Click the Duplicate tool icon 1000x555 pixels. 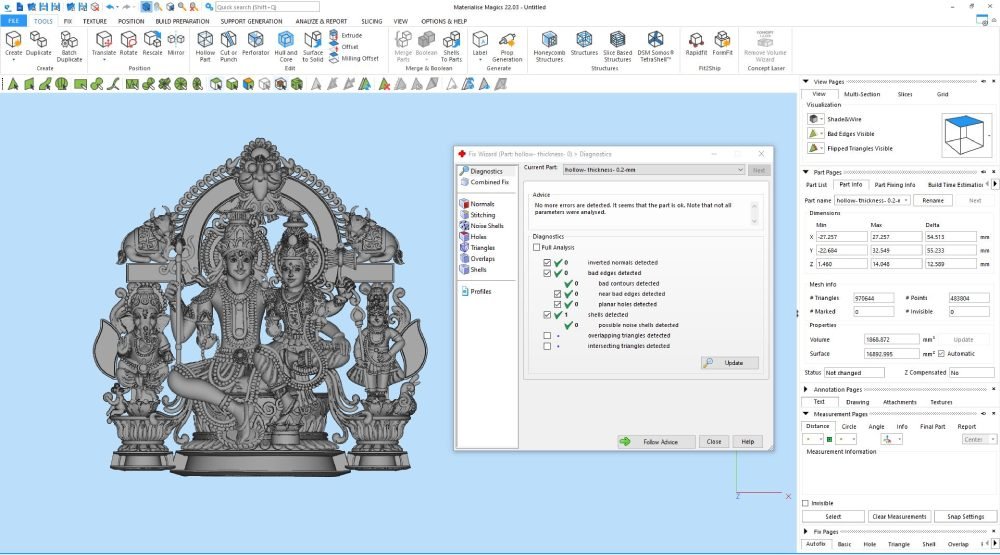click(38, 43)
